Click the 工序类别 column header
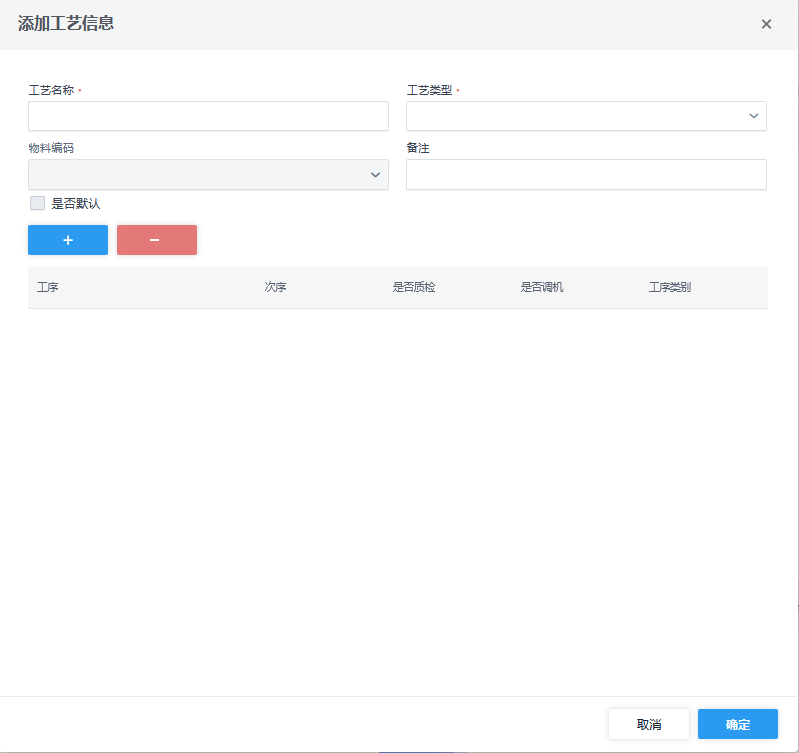Image resolution: width=799 pixels, height=753 pixels. [670, 287]
